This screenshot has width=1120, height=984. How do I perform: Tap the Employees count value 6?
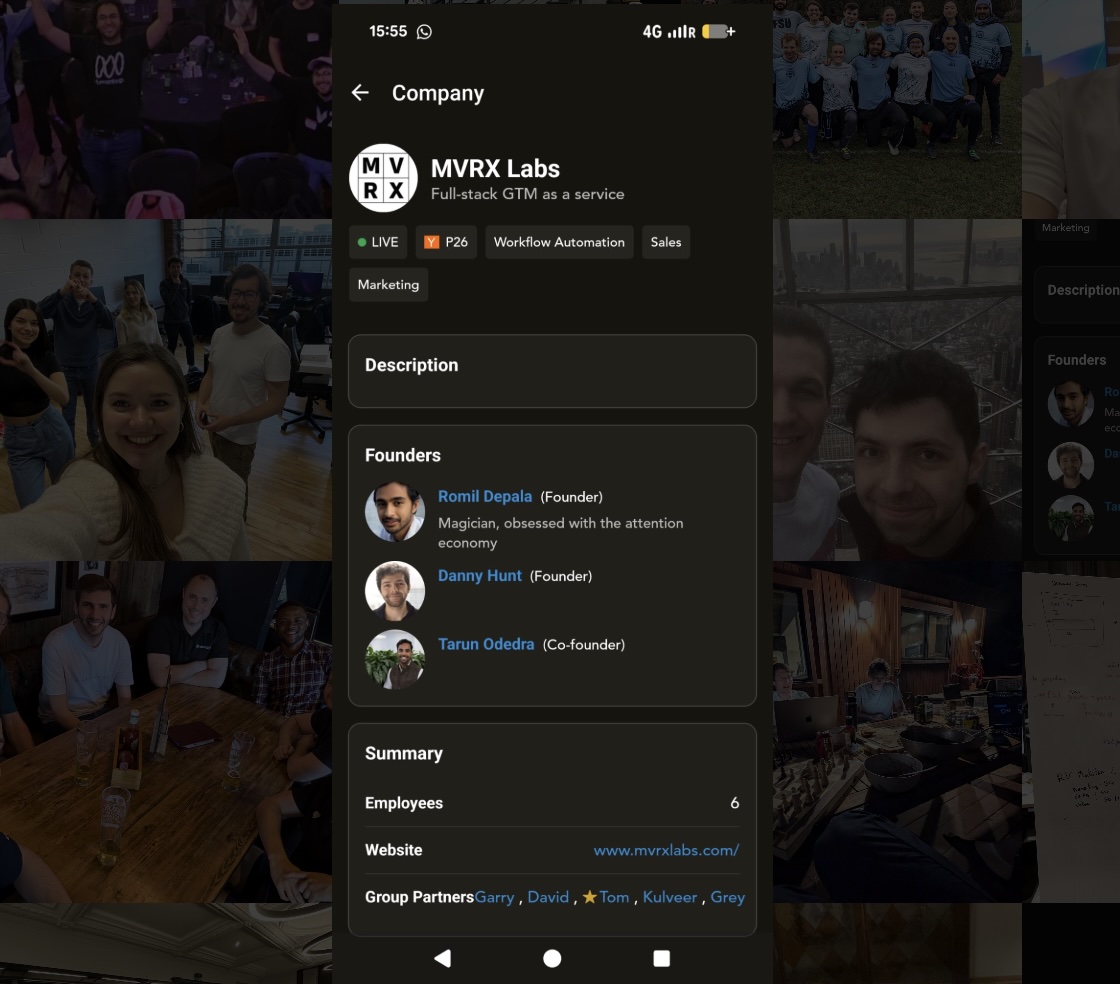734,803
